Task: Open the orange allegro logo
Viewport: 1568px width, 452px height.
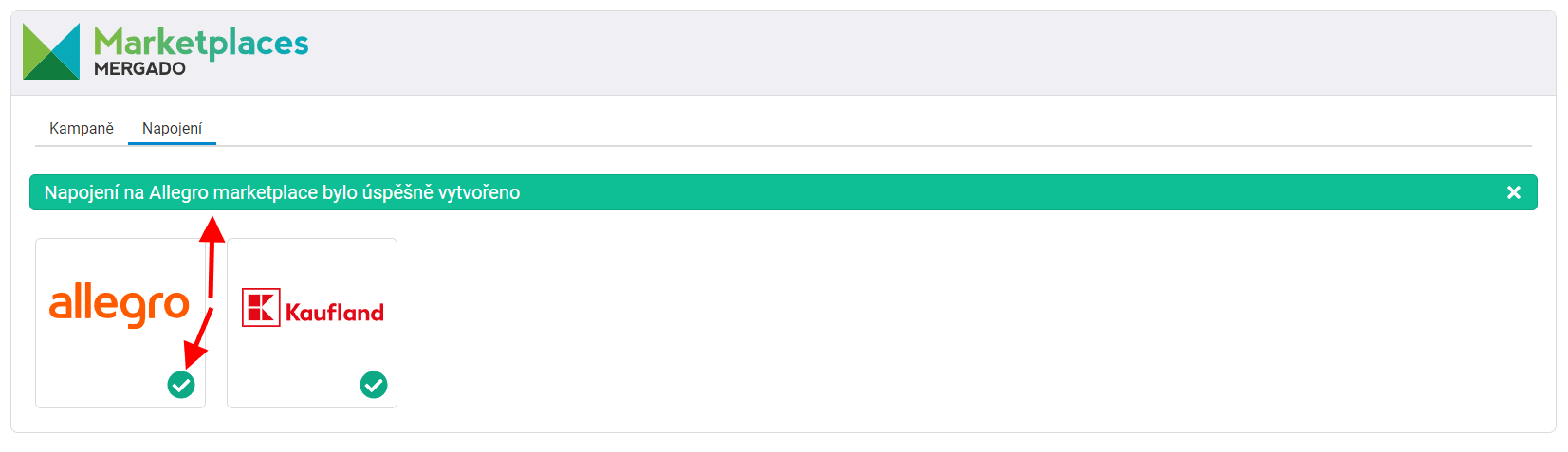Action: (120, 305)
